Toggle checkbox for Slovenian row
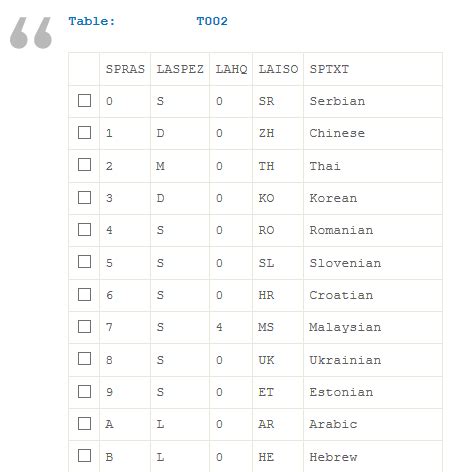 pos(84,262)
